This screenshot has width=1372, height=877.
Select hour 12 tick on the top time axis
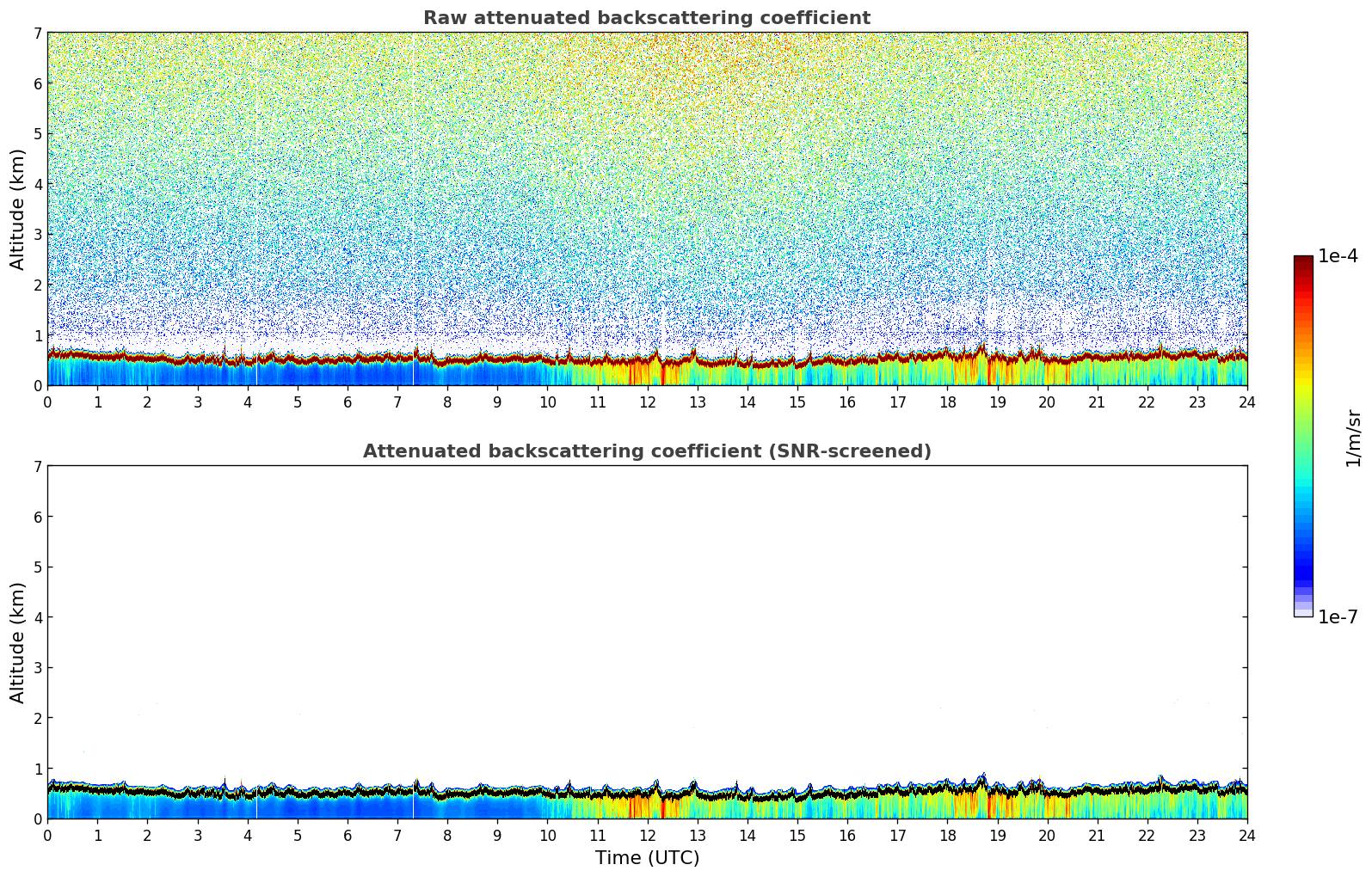(647, 402)
